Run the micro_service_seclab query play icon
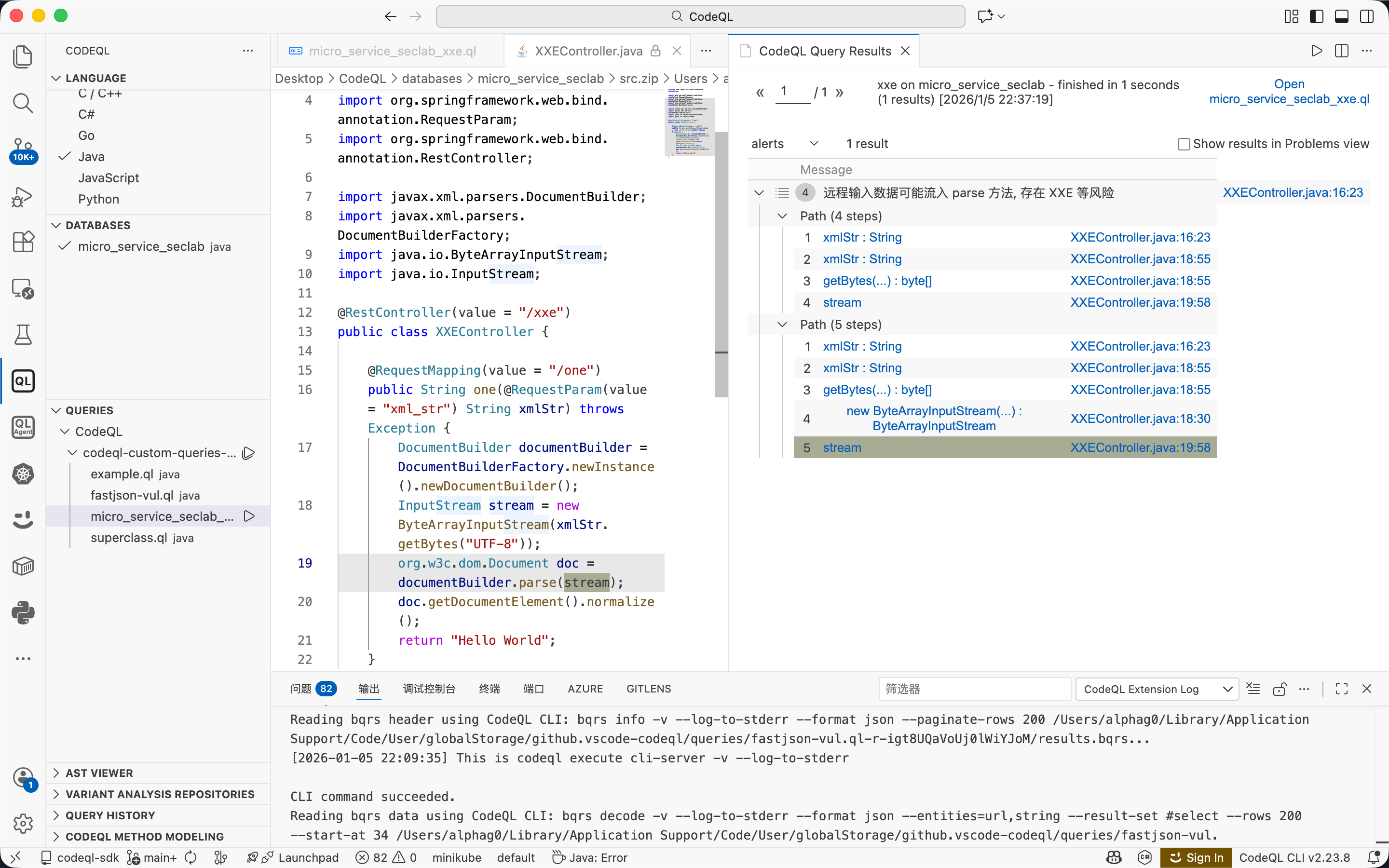The height and width of the screenshot is (868, 1389). (249, 516)
